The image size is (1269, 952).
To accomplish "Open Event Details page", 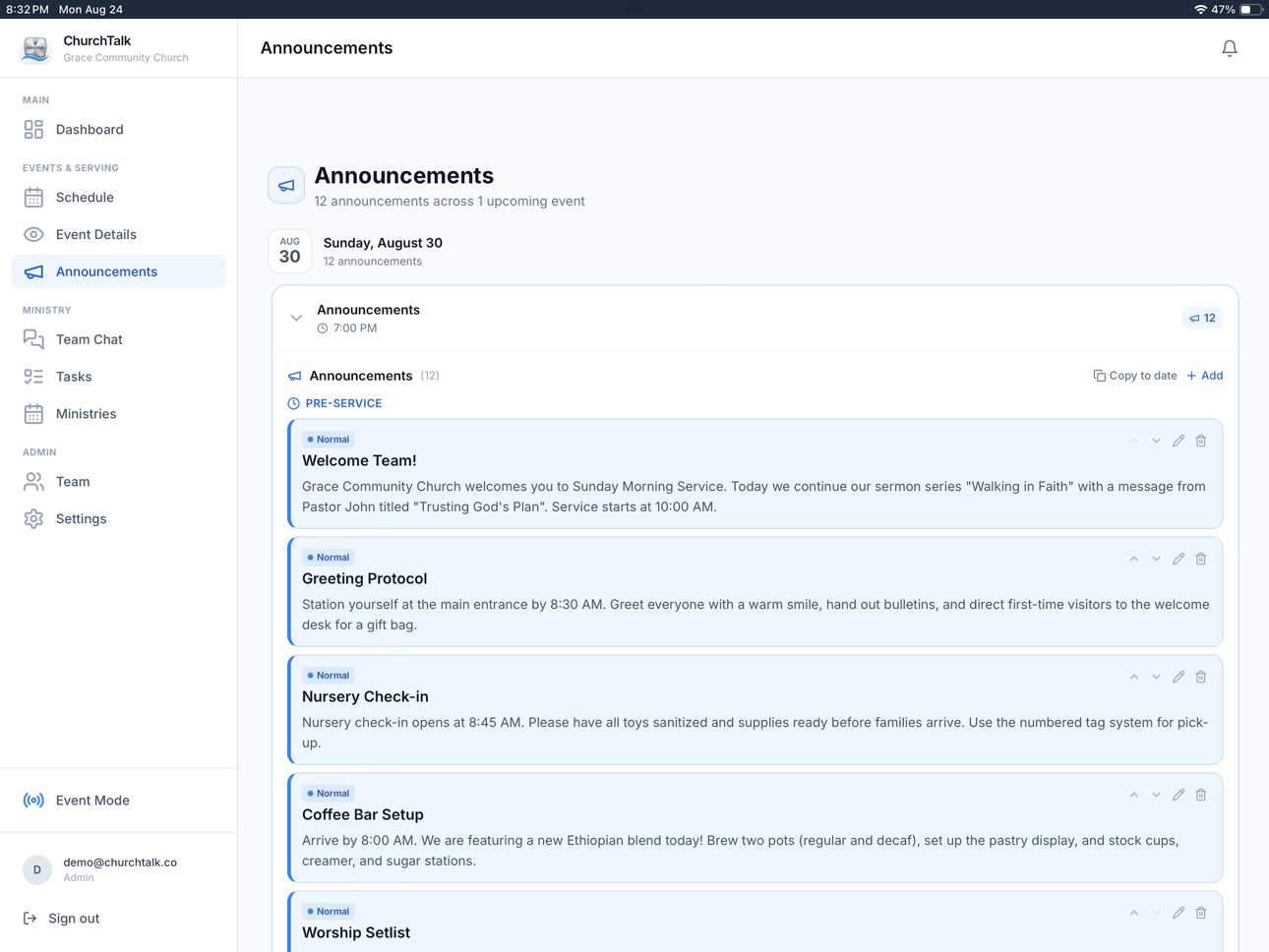I will pos(118,235).
